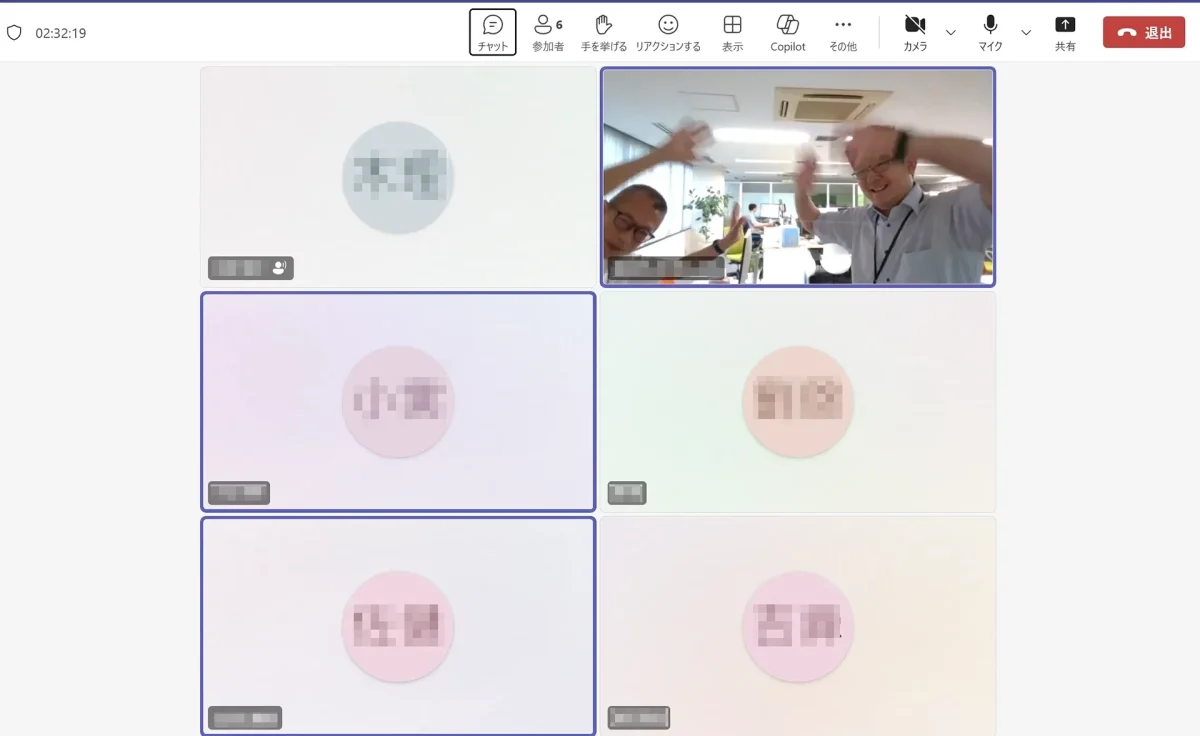Screen dimensions: 1200x736
Task: Click the speaking indicator icon on the gray avatar tile
Action: [279, 268]
